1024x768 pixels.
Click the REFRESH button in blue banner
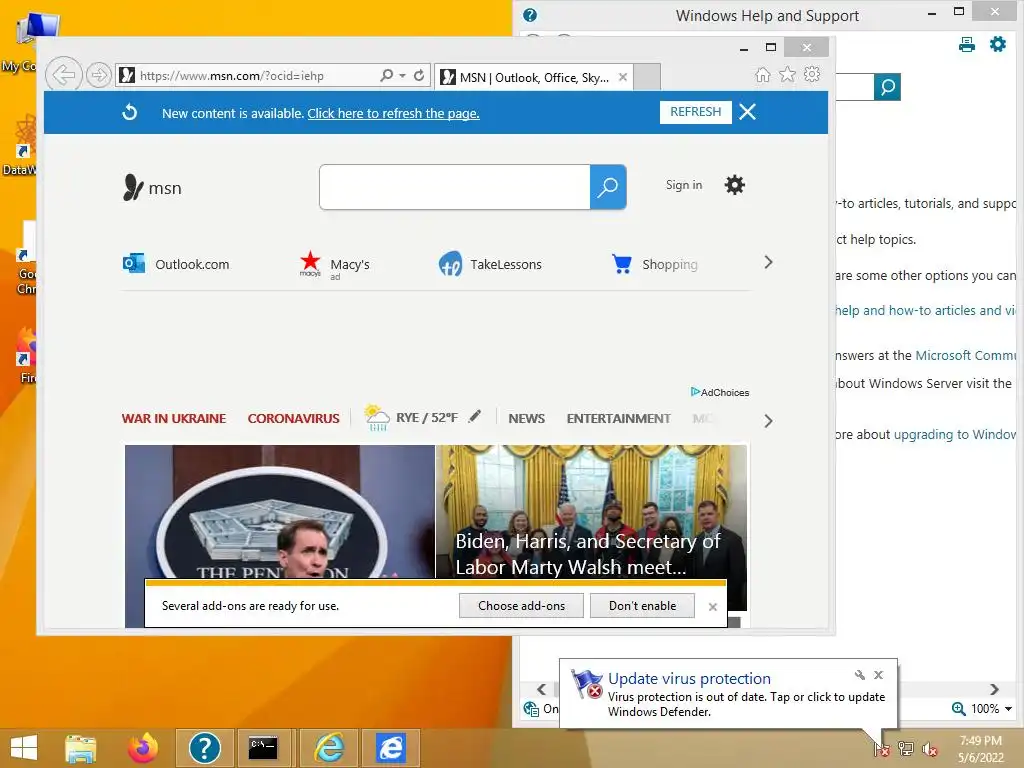pyautogui.click(x=696, y=112)
